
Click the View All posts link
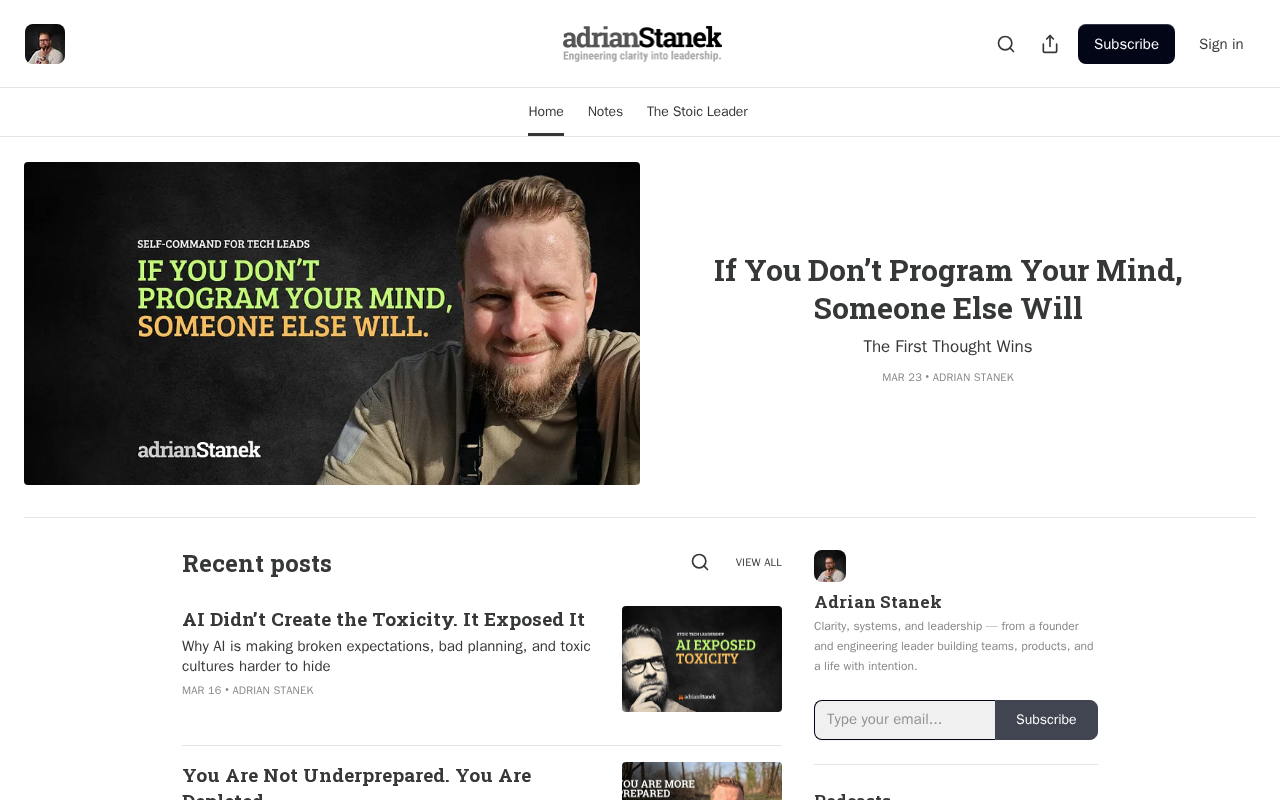pos(759,562)
